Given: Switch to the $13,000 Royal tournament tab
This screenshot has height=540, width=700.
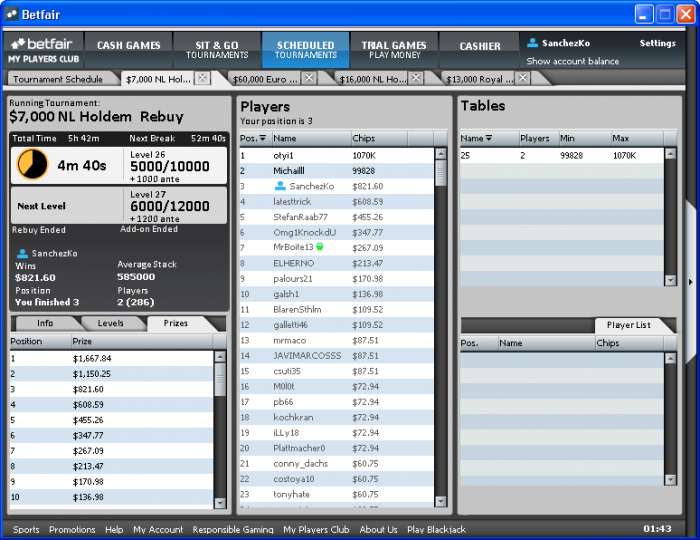Looking at the screenshot, I should (479, 79).
